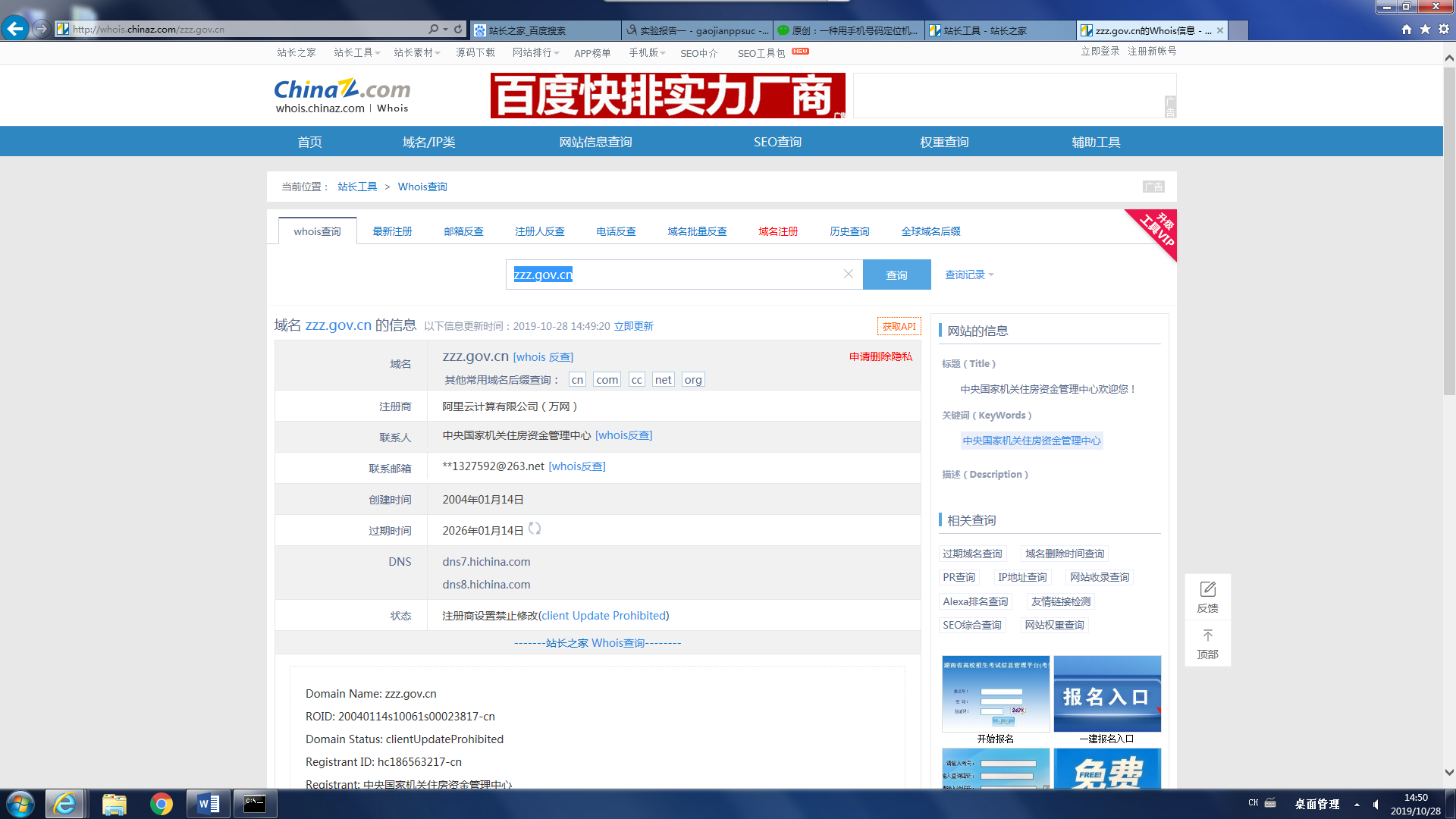Image resolution: width=1456 pixels, height=819 pixels.
Task: Open the browser settings gear icon
Action: 1444,29
